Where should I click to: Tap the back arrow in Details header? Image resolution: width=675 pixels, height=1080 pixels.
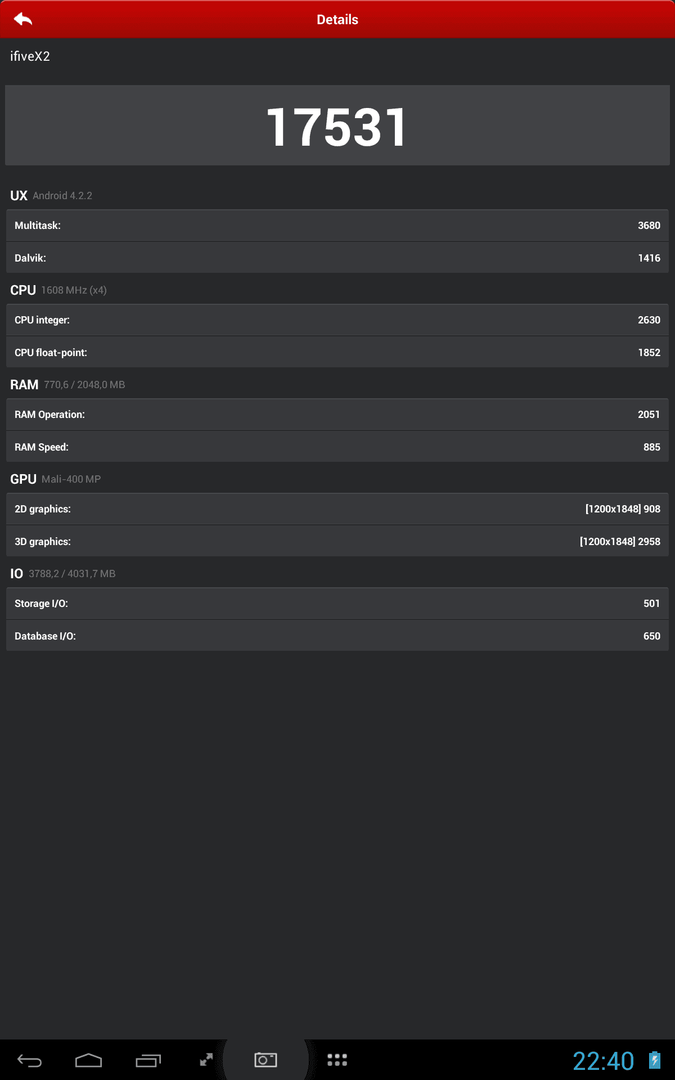coord(23,19)
